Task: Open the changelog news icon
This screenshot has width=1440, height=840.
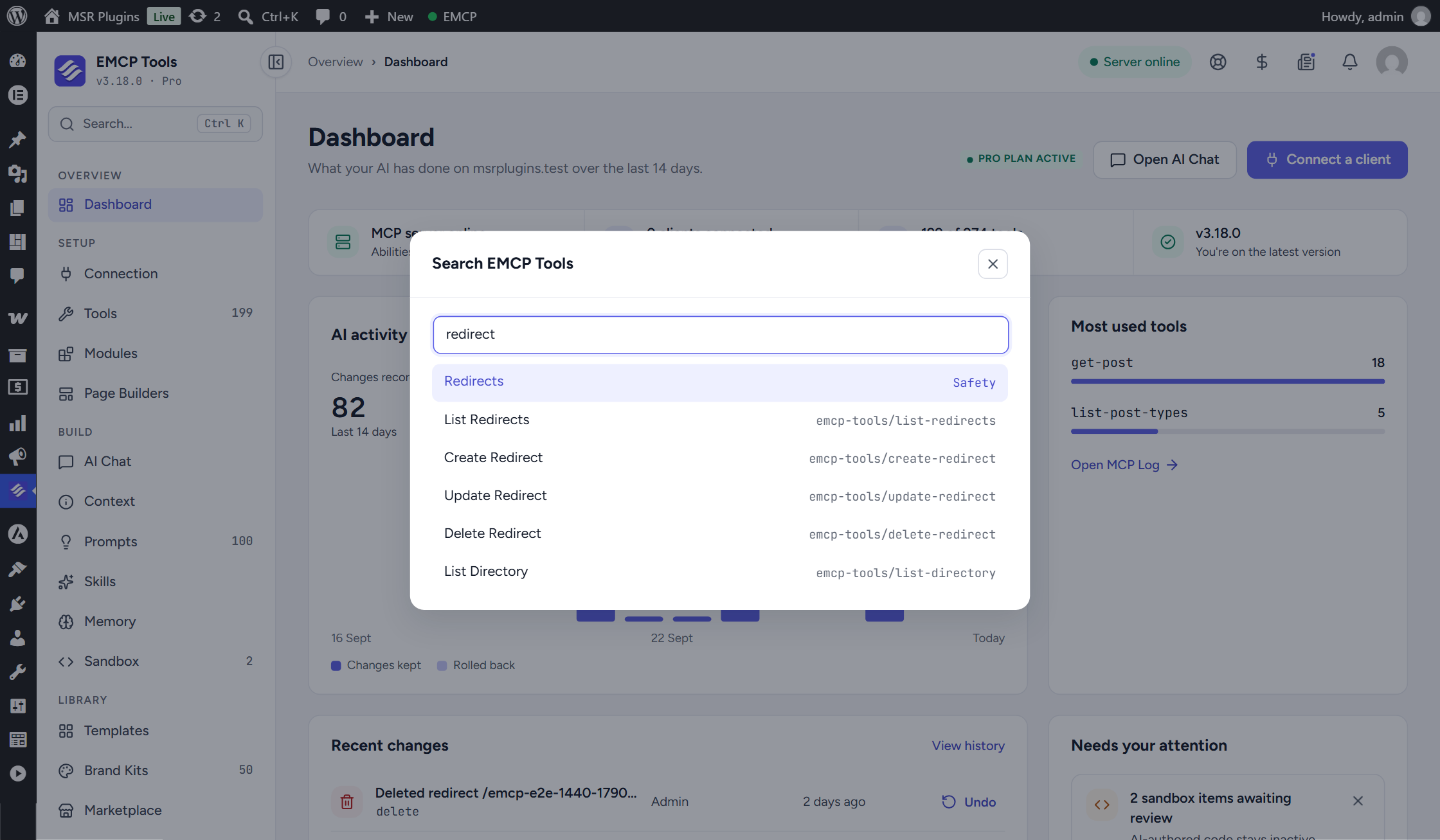Action: (x=1306, y=62)
